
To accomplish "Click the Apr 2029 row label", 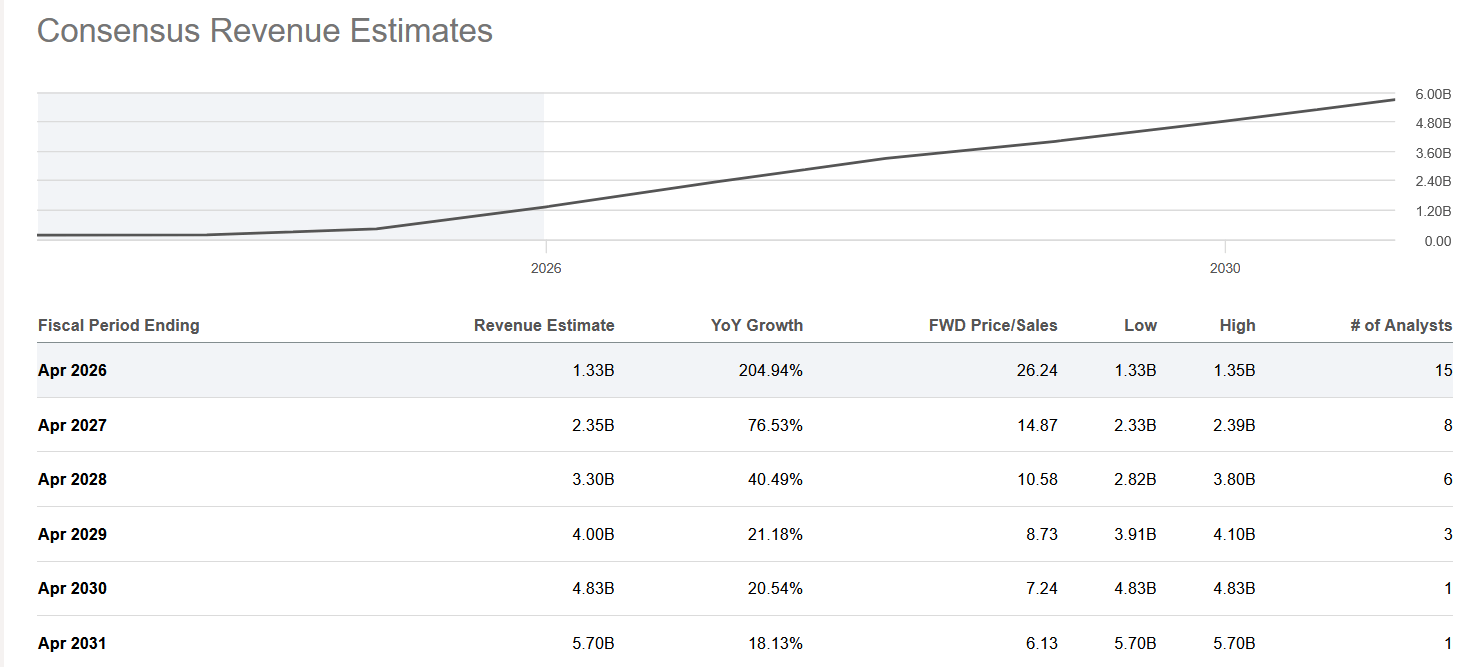I will click(x=72, y=534).
